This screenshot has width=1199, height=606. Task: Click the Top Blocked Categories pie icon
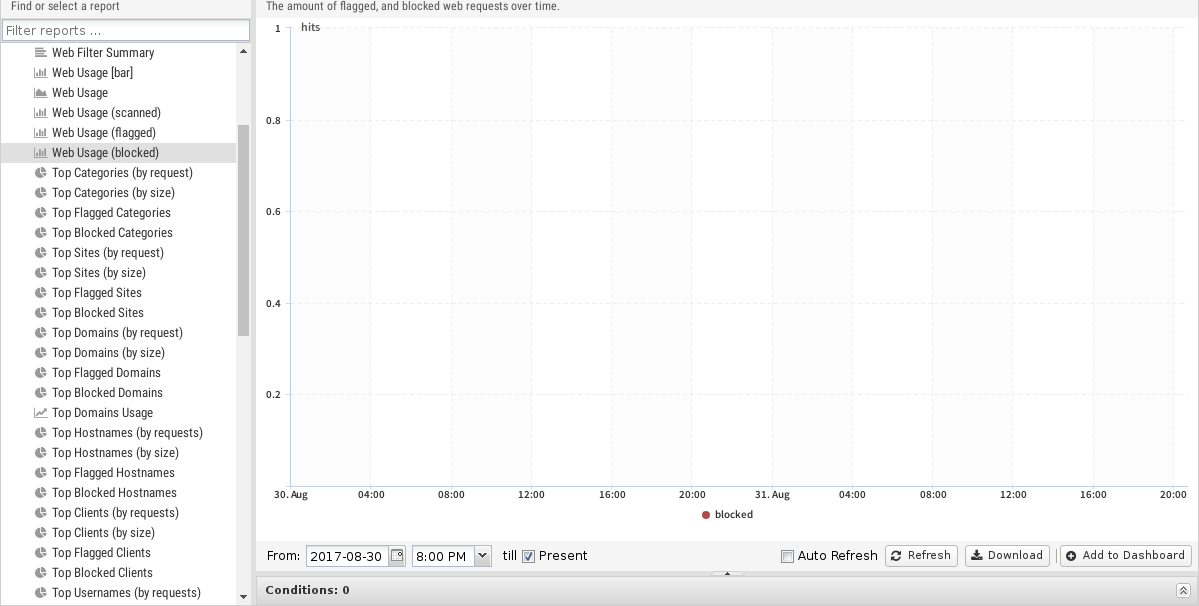41,232
